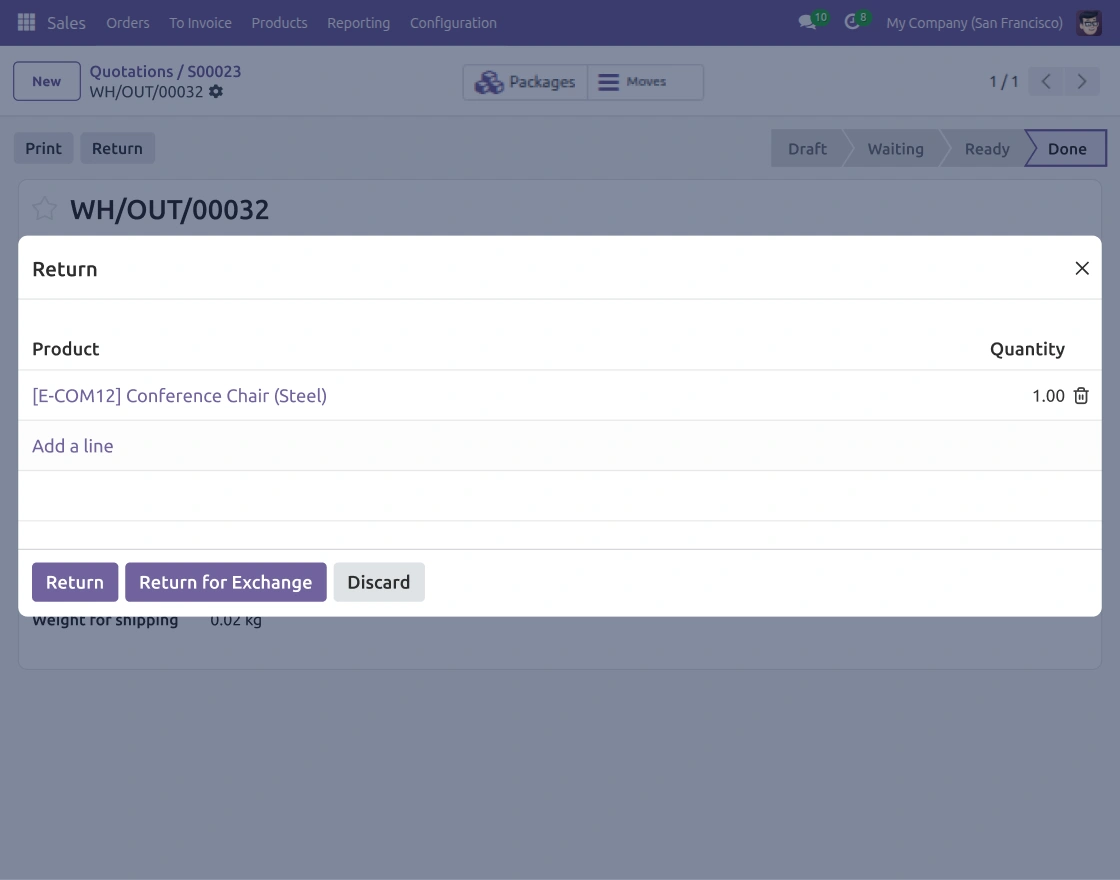Click Return for Exchange button

[226, 582]
